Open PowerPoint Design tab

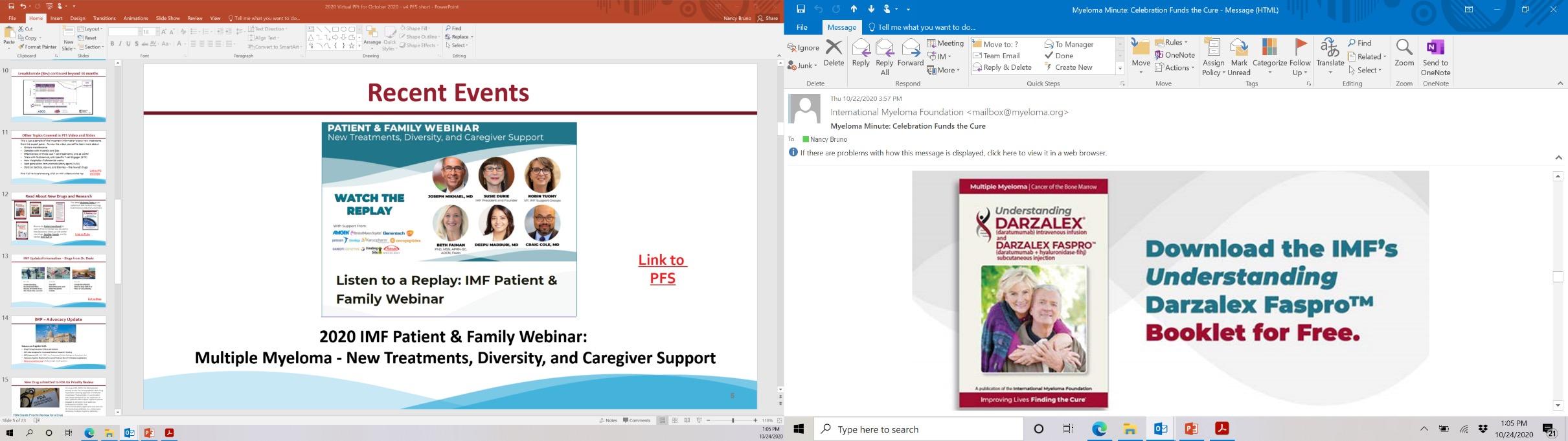pos(78,18)
